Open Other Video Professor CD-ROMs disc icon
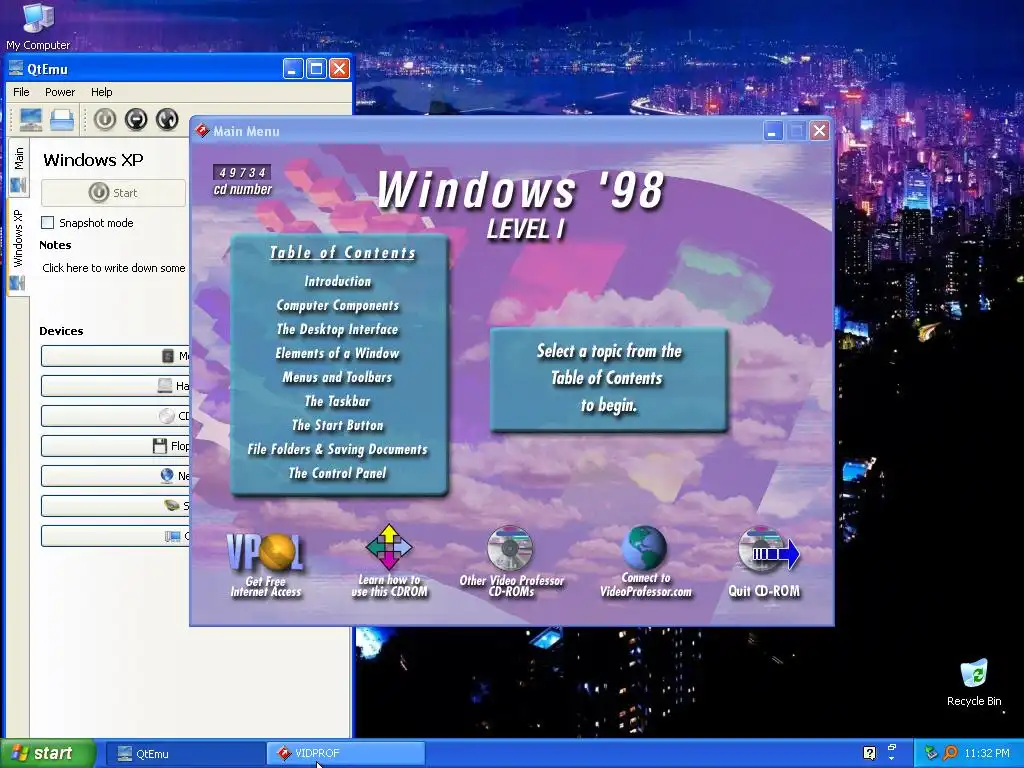Viewport: 1024px width, 768px height. pos(510,548)
